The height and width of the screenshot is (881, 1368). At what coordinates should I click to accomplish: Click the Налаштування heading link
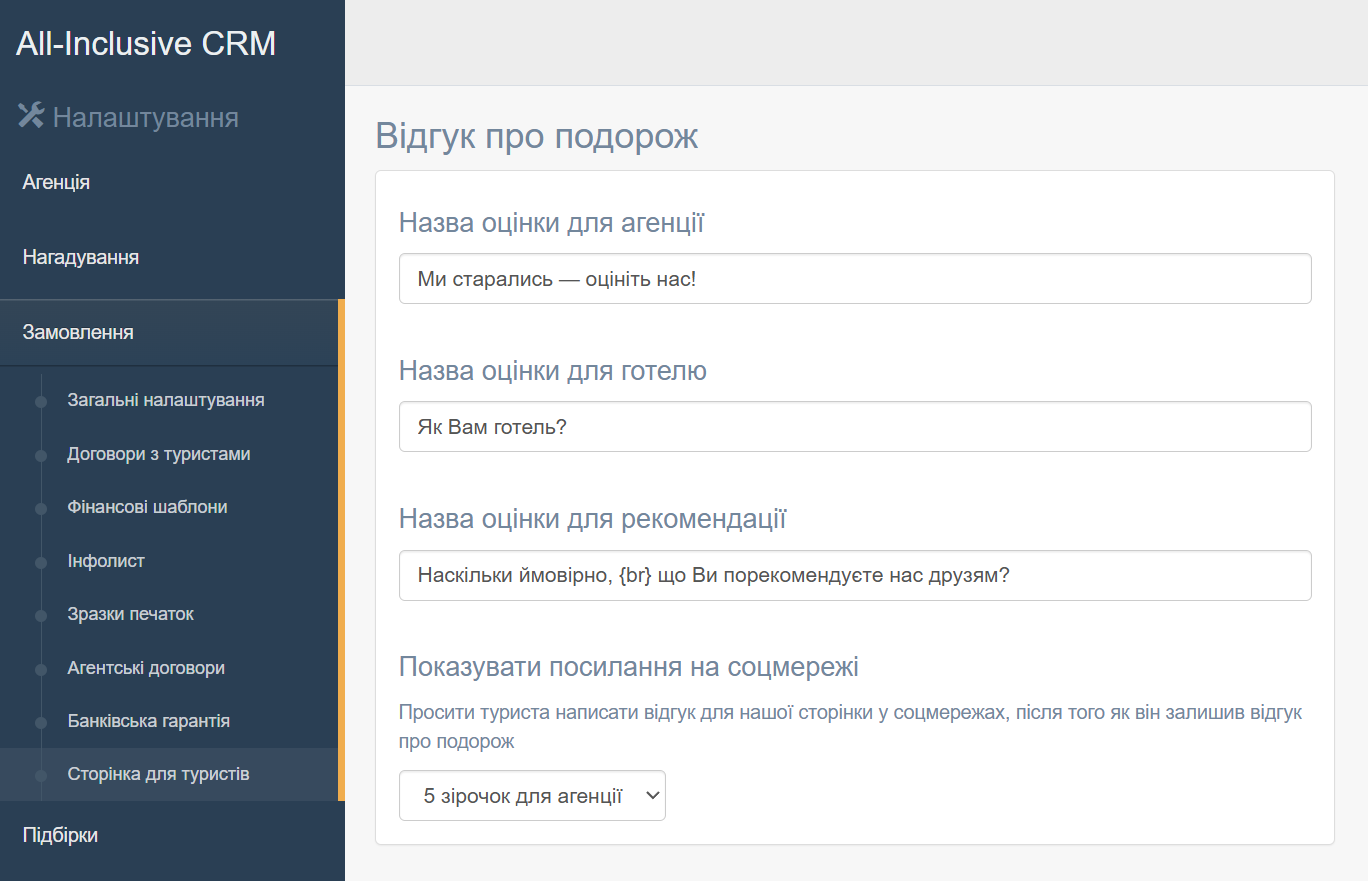[x=145, y=117]
